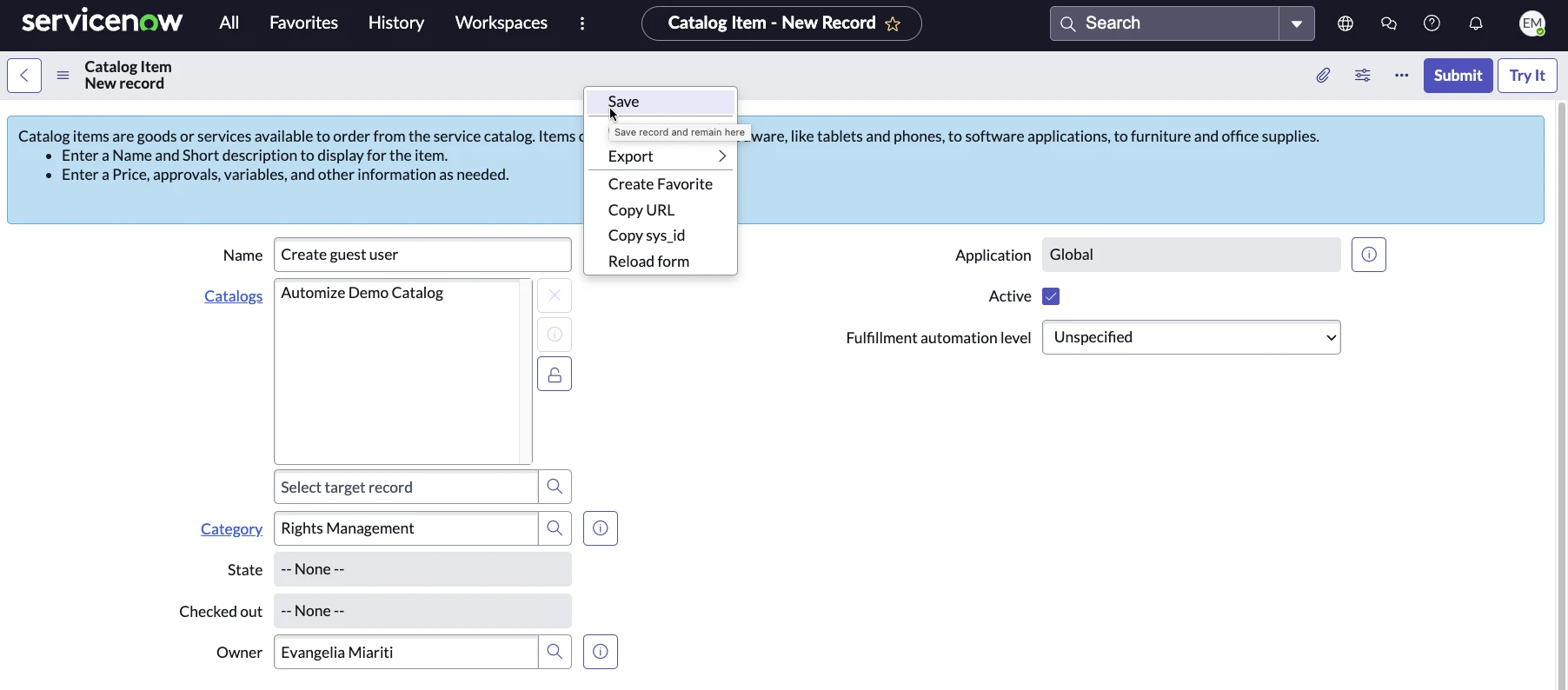This screenshot has width=1568, height=690.
Task: Choose Save in the context menu
Action: [624, 102]
